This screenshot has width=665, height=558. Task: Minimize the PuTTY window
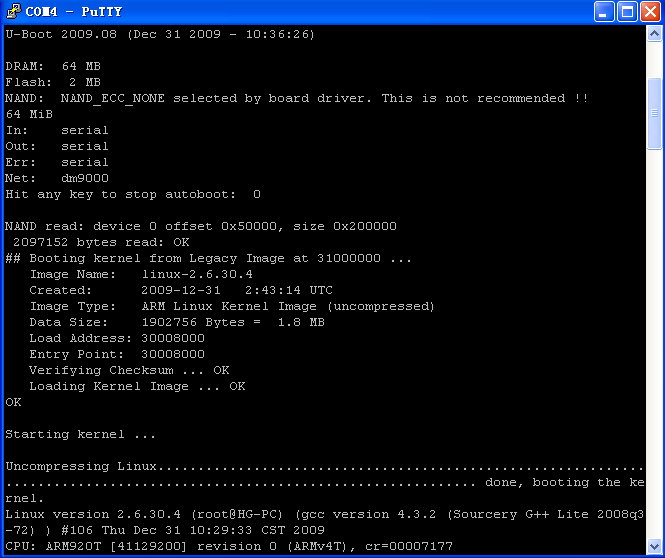point(604,11)
